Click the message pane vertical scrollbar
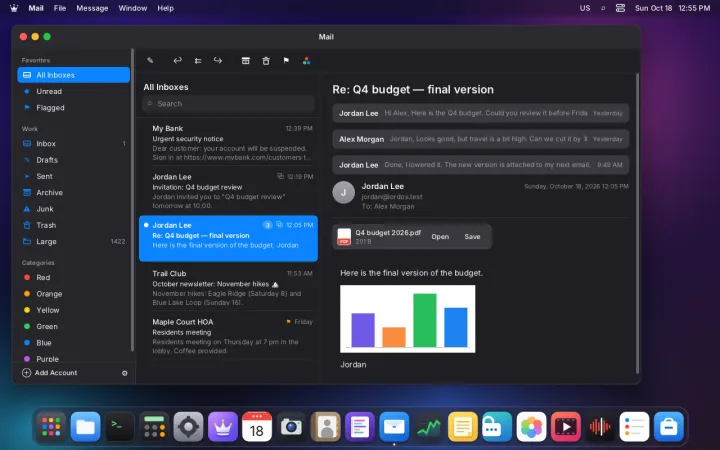 click(x=637, y=223)
